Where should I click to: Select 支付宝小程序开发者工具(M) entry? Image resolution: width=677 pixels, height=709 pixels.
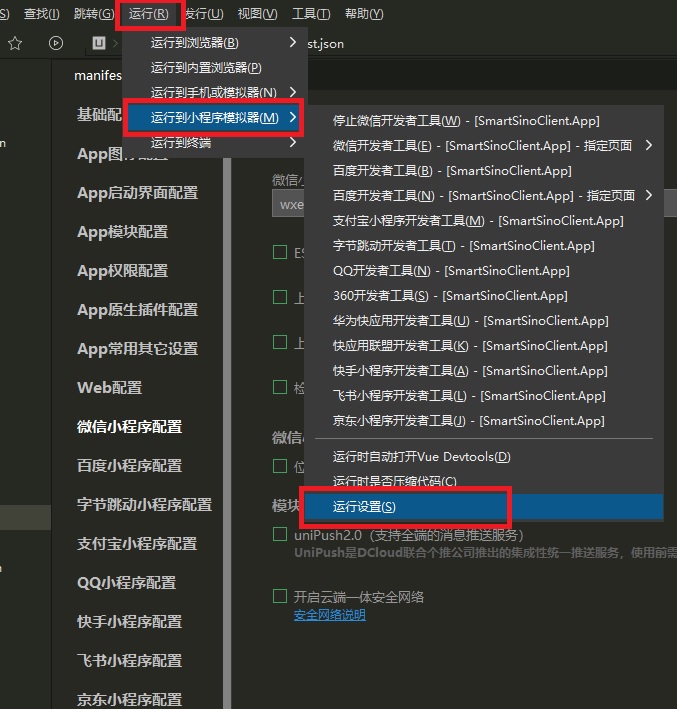point(477,221)
